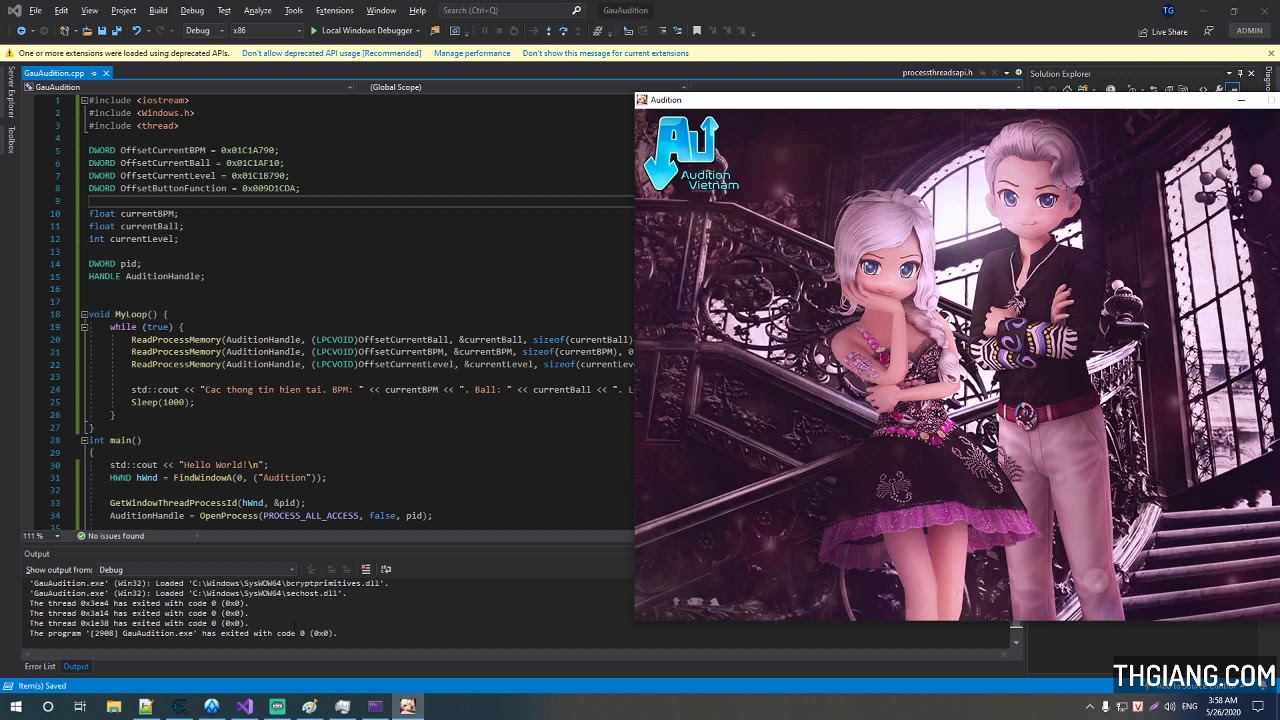Click the editor tab settings gear icon
This screenshot has width=1280, height=720.
(x=1018, y=73)
